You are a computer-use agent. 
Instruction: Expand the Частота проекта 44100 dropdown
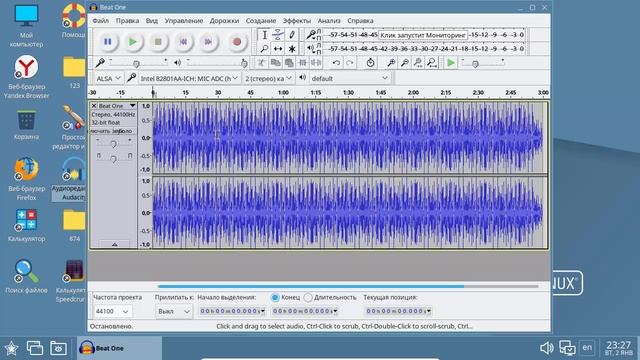click(112, 311)
